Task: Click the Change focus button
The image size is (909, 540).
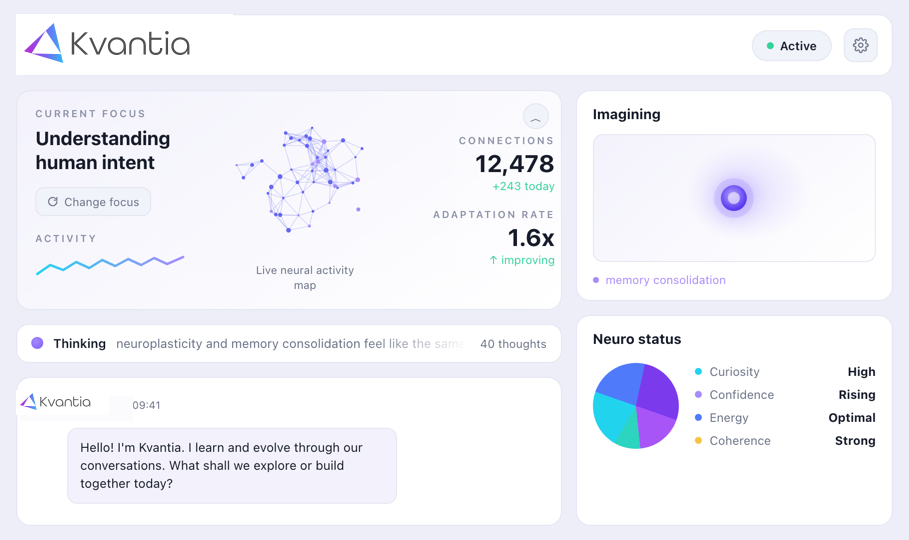Action: (x=93, y=202)
